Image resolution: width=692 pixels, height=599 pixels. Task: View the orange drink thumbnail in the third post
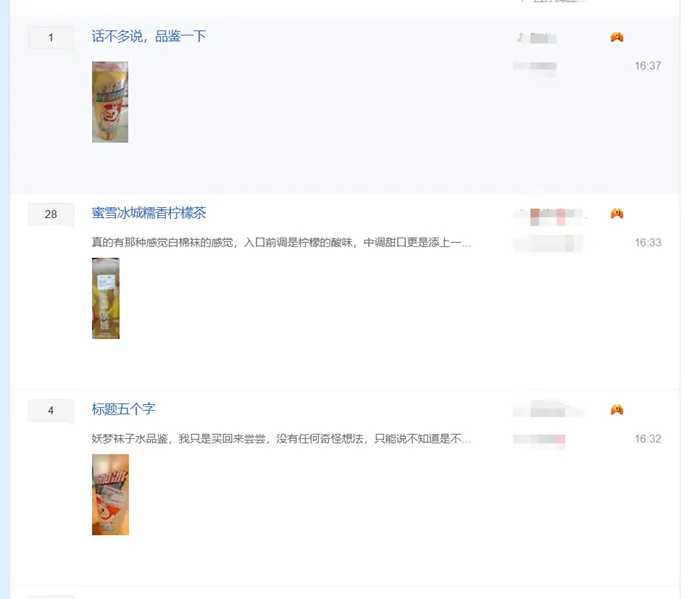110,494
